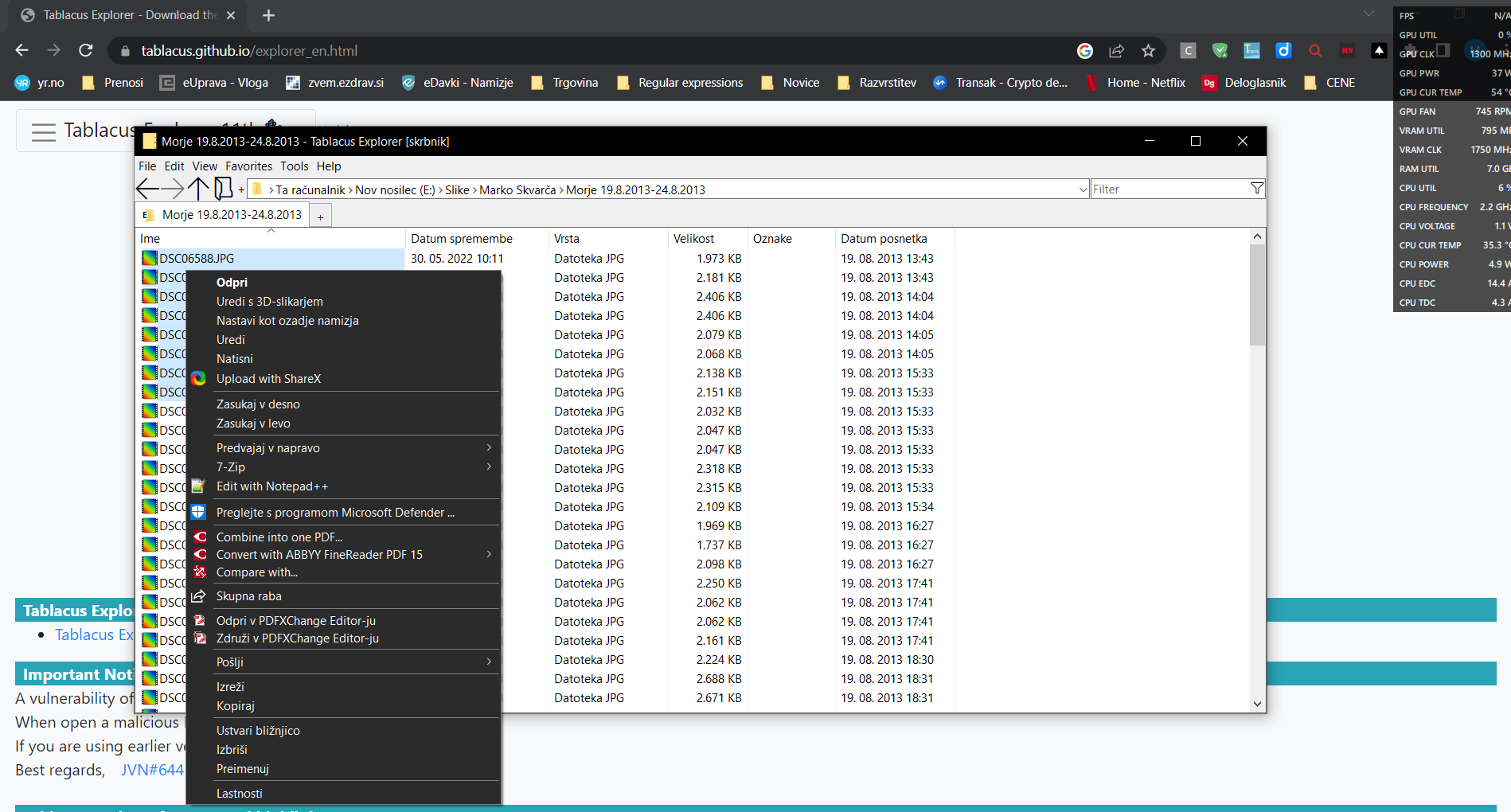Expand the Predvajaj v napravo submenu
Viewport: 1511px width, 812px height.
point(489,447)
